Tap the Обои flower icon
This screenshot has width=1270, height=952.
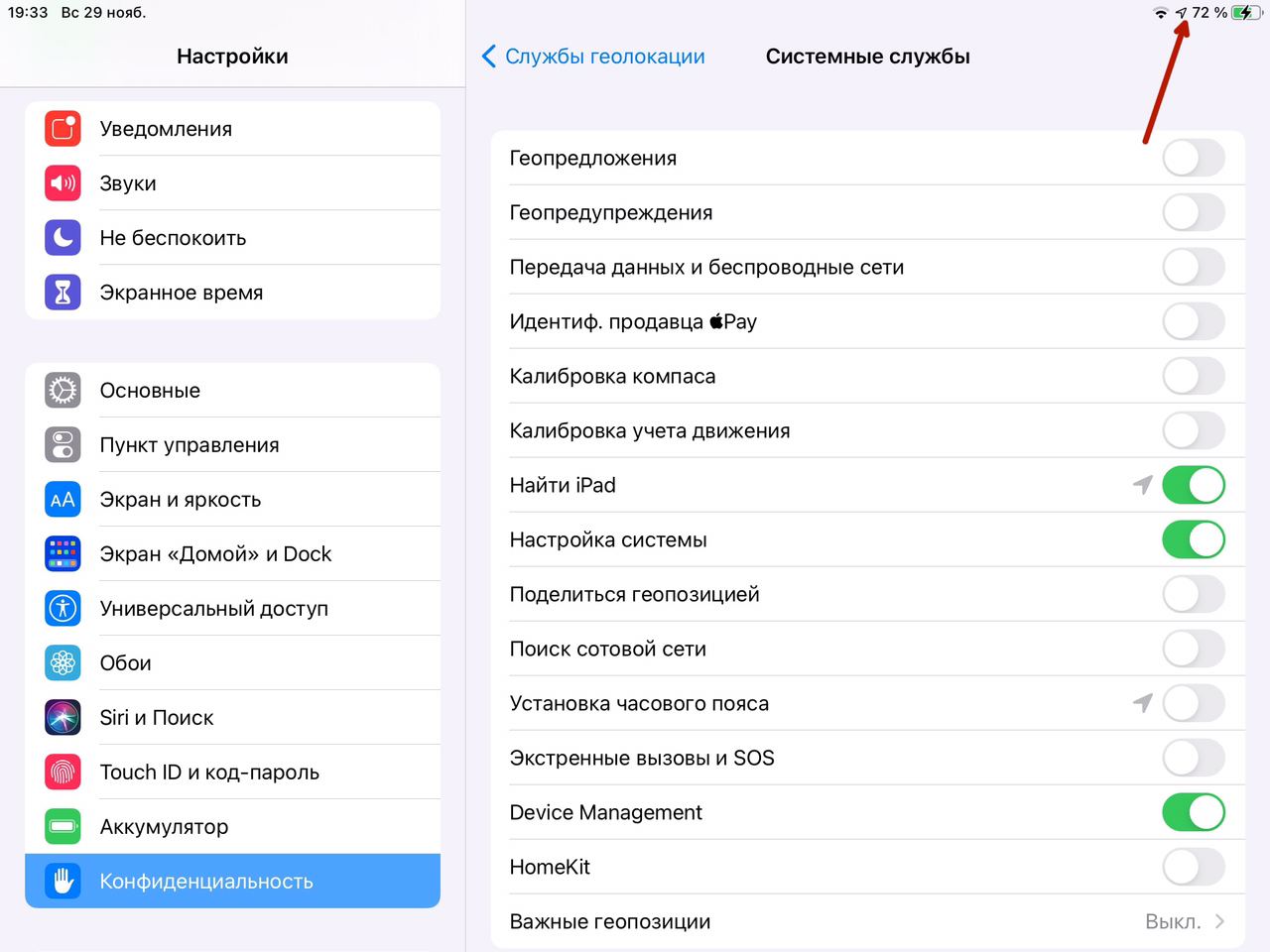[63, 663]
